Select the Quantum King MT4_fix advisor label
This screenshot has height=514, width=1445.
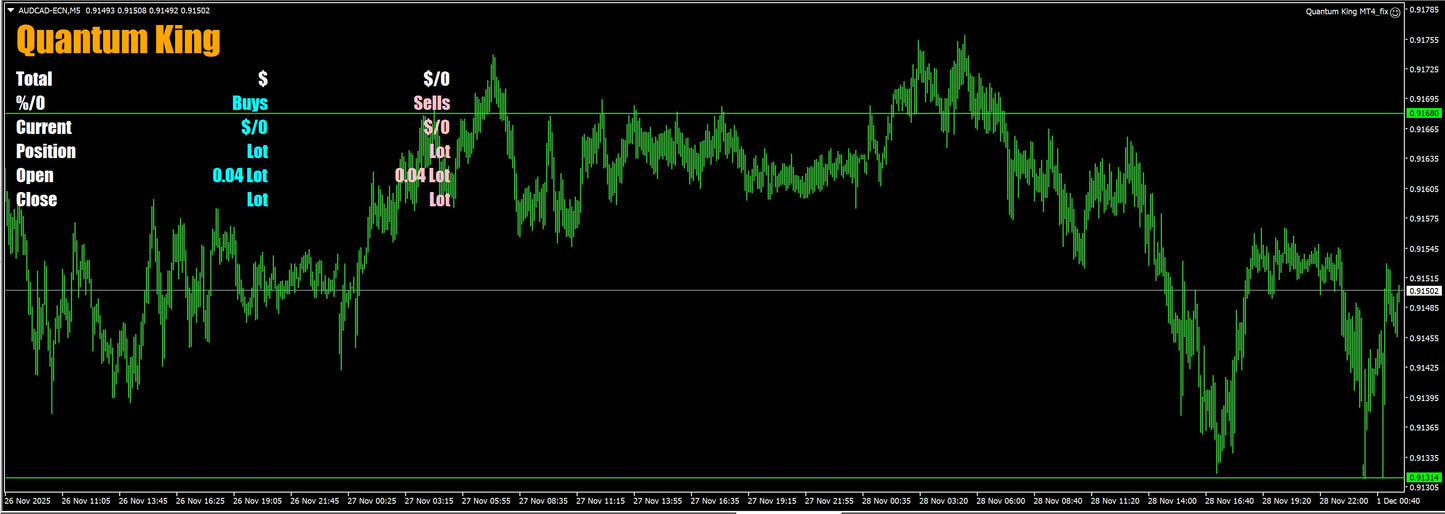pos(1346,12)
